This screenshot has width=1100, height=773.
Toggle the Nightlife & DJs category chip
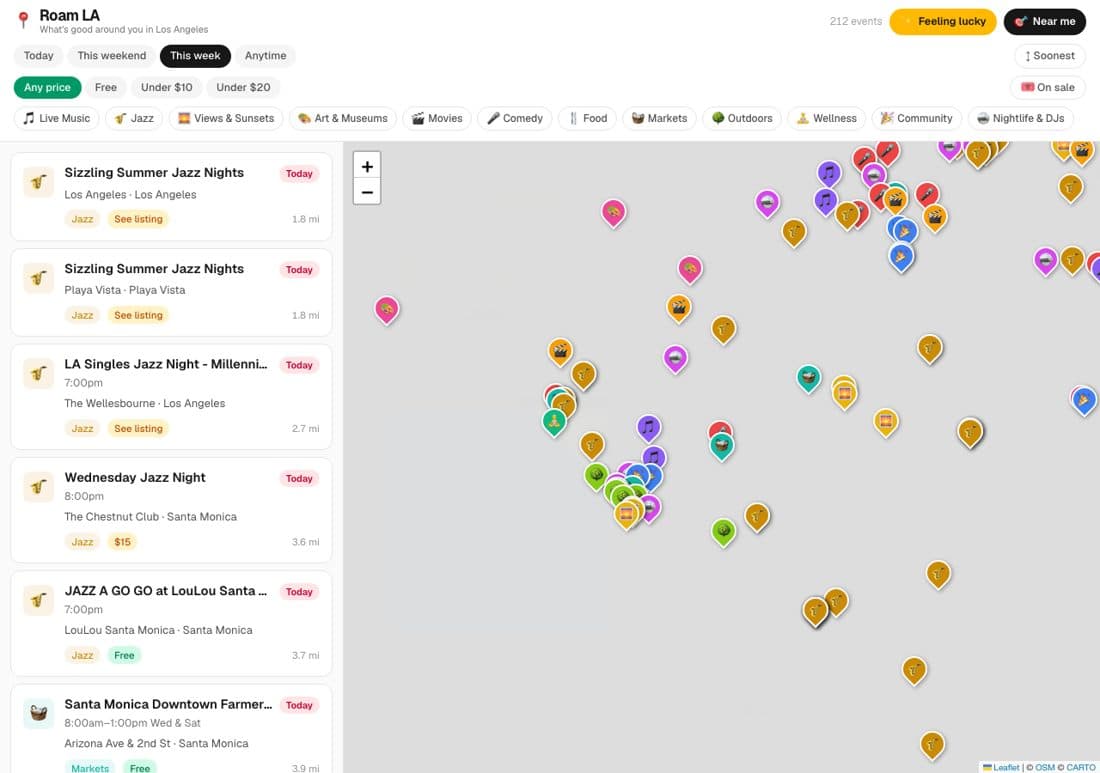click(x=1021, y=118)
